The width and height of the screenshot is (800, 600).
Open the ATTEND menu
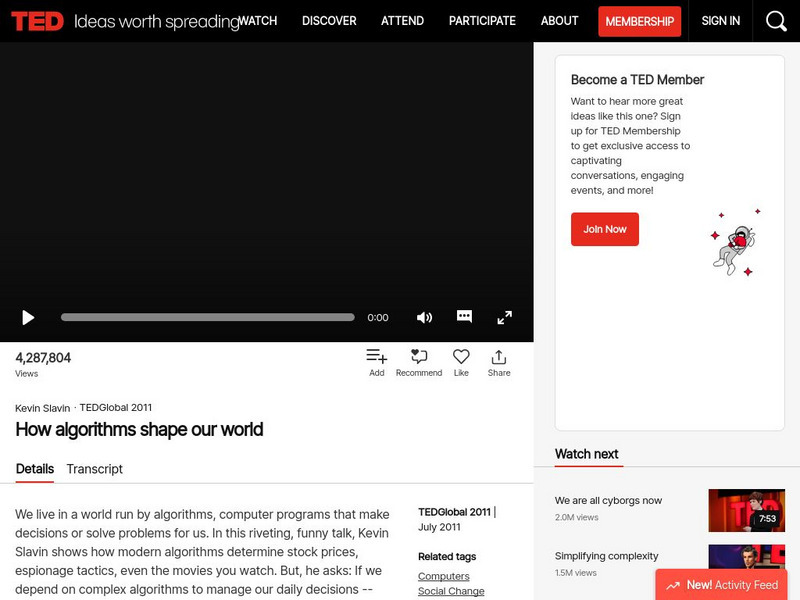(403, 21)
